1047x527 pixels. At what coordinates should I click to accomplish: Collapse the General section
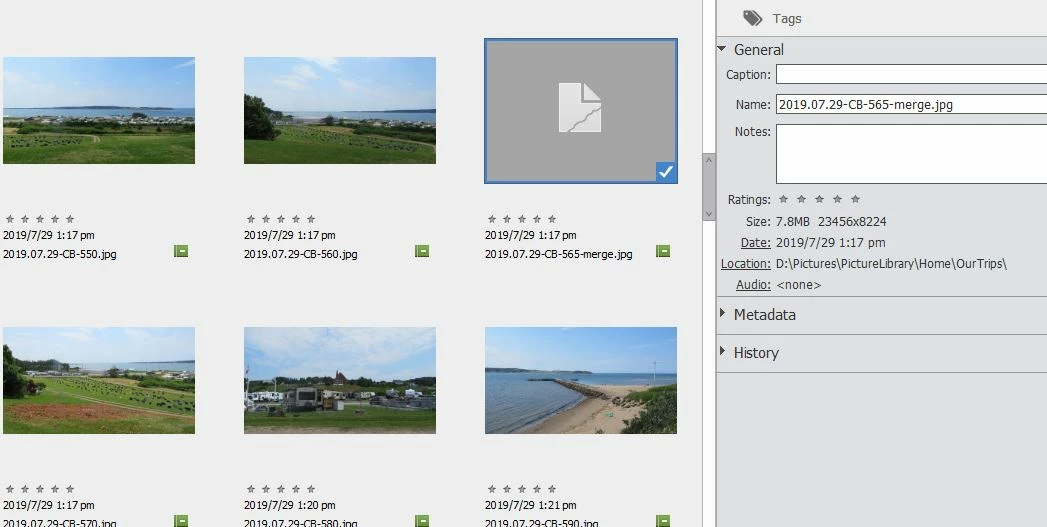pyautogui.click(x=722, y=49)
